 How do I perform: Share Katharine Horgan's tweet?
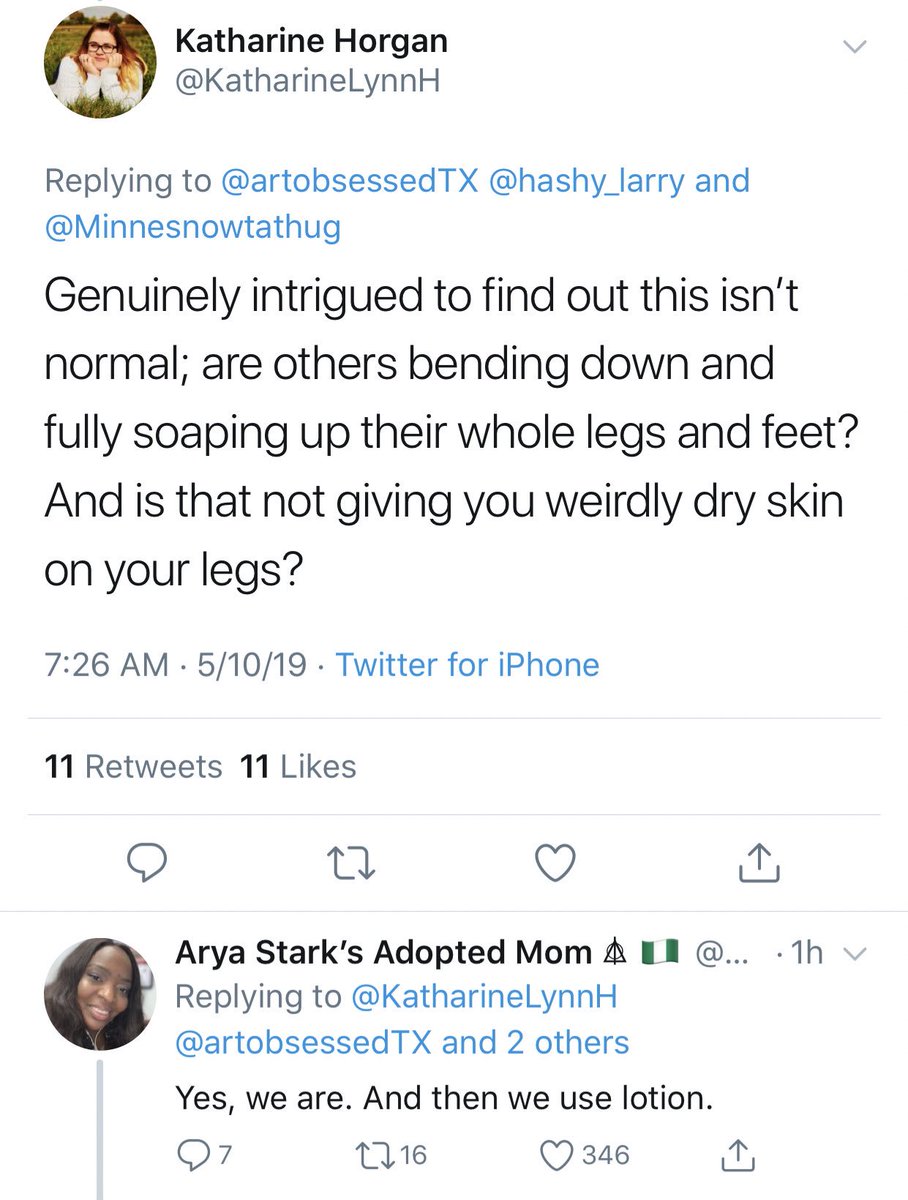(x=757, y=863)
